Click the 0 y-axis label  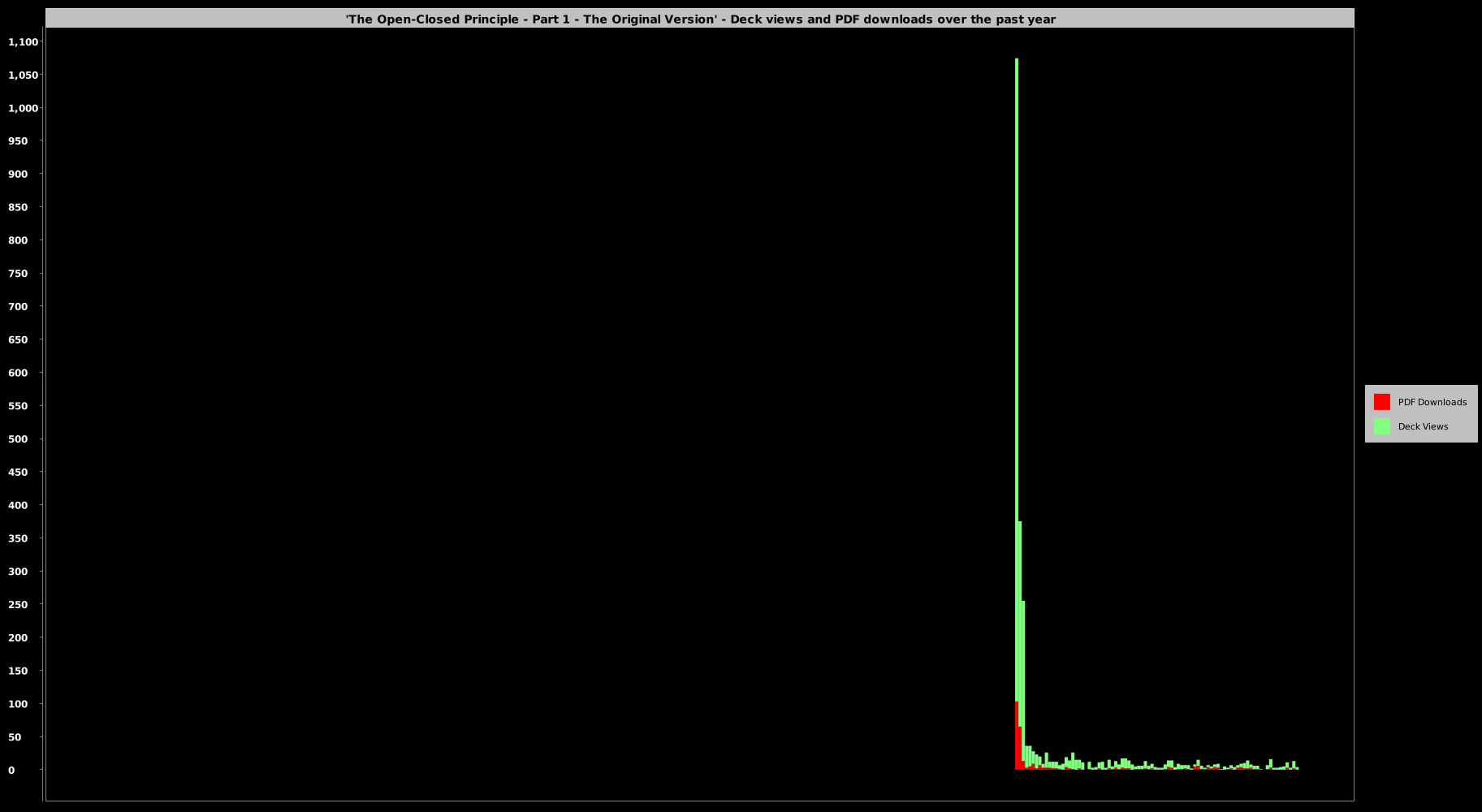pyautogui.click(x=11, y=771)
